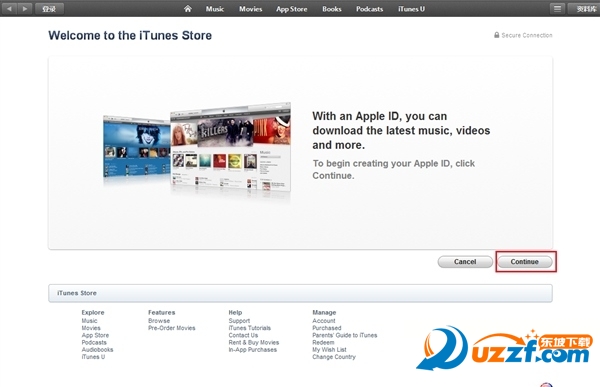Screen dimensions: 600x387
Task: Click the Secure Connection label
Action: point(527,35)
